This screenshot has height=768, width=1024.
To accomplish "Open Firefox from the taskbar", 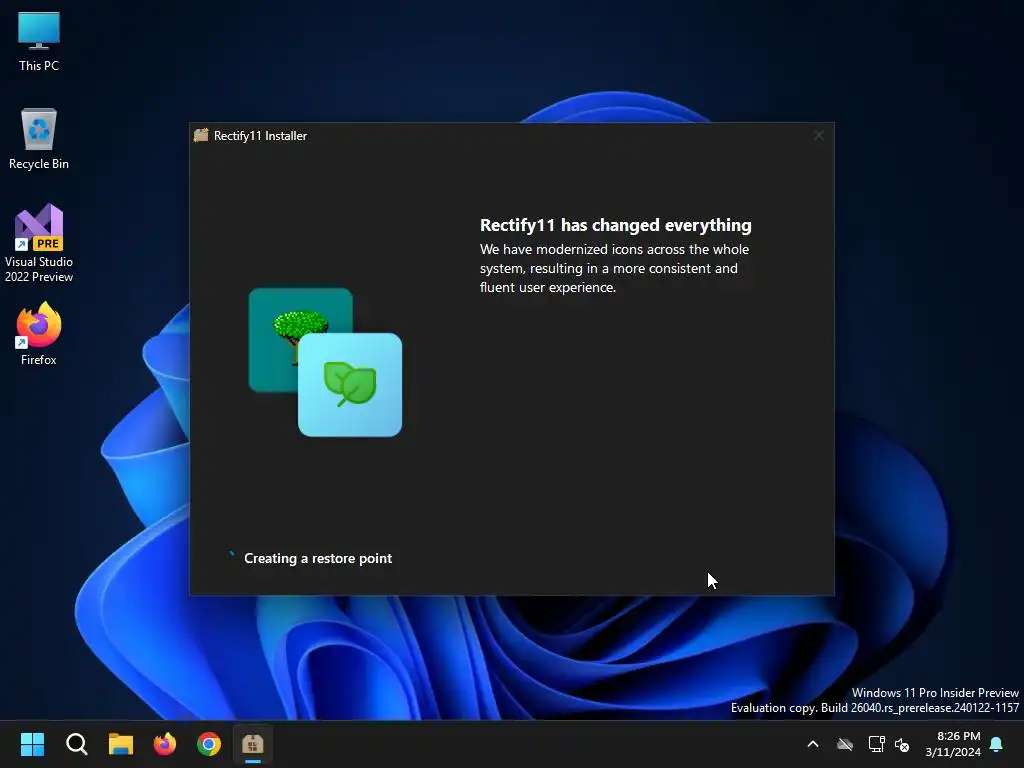I will point(165,744).
